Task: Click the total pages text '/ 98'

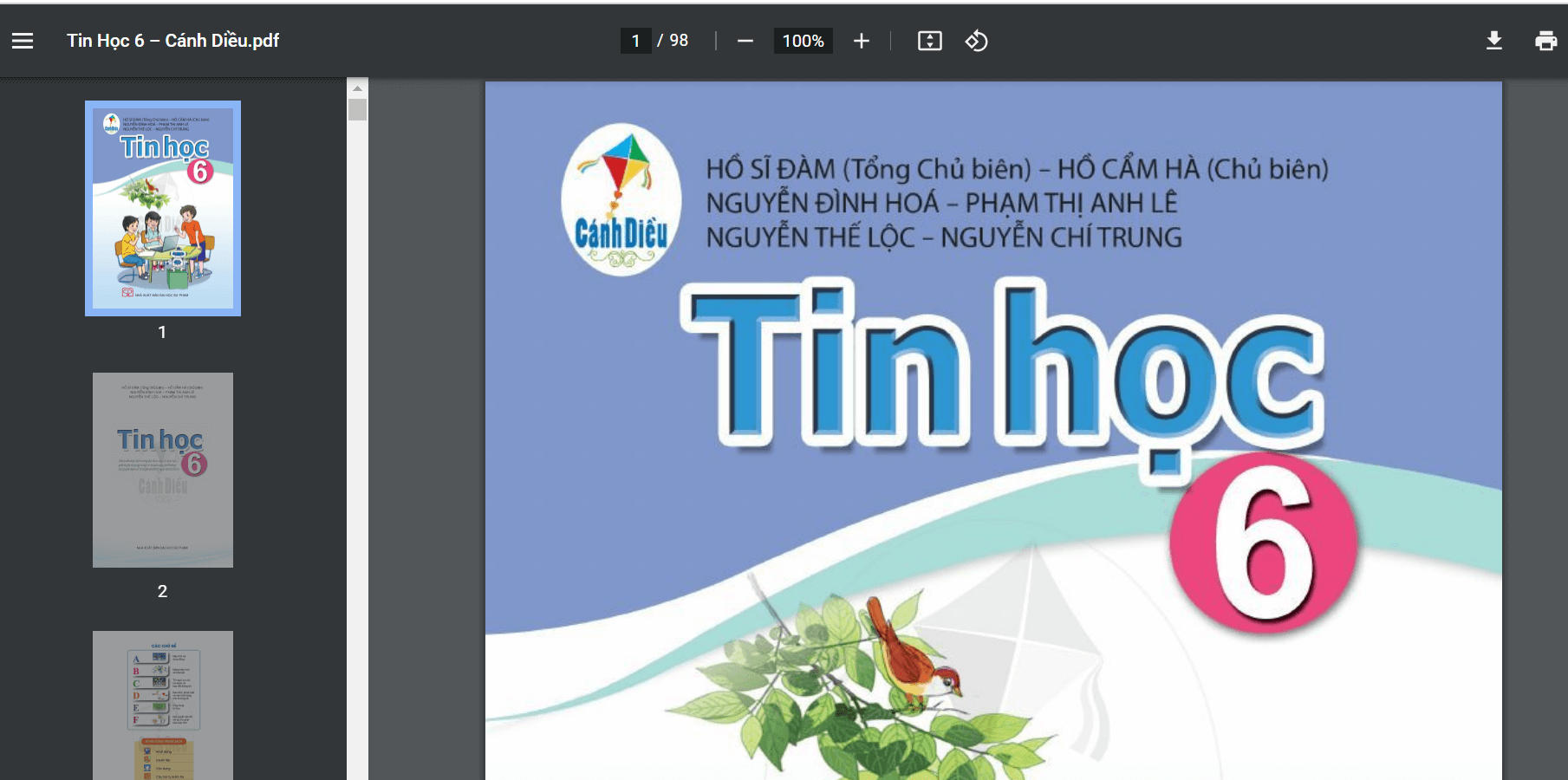Action: point(673,41)
